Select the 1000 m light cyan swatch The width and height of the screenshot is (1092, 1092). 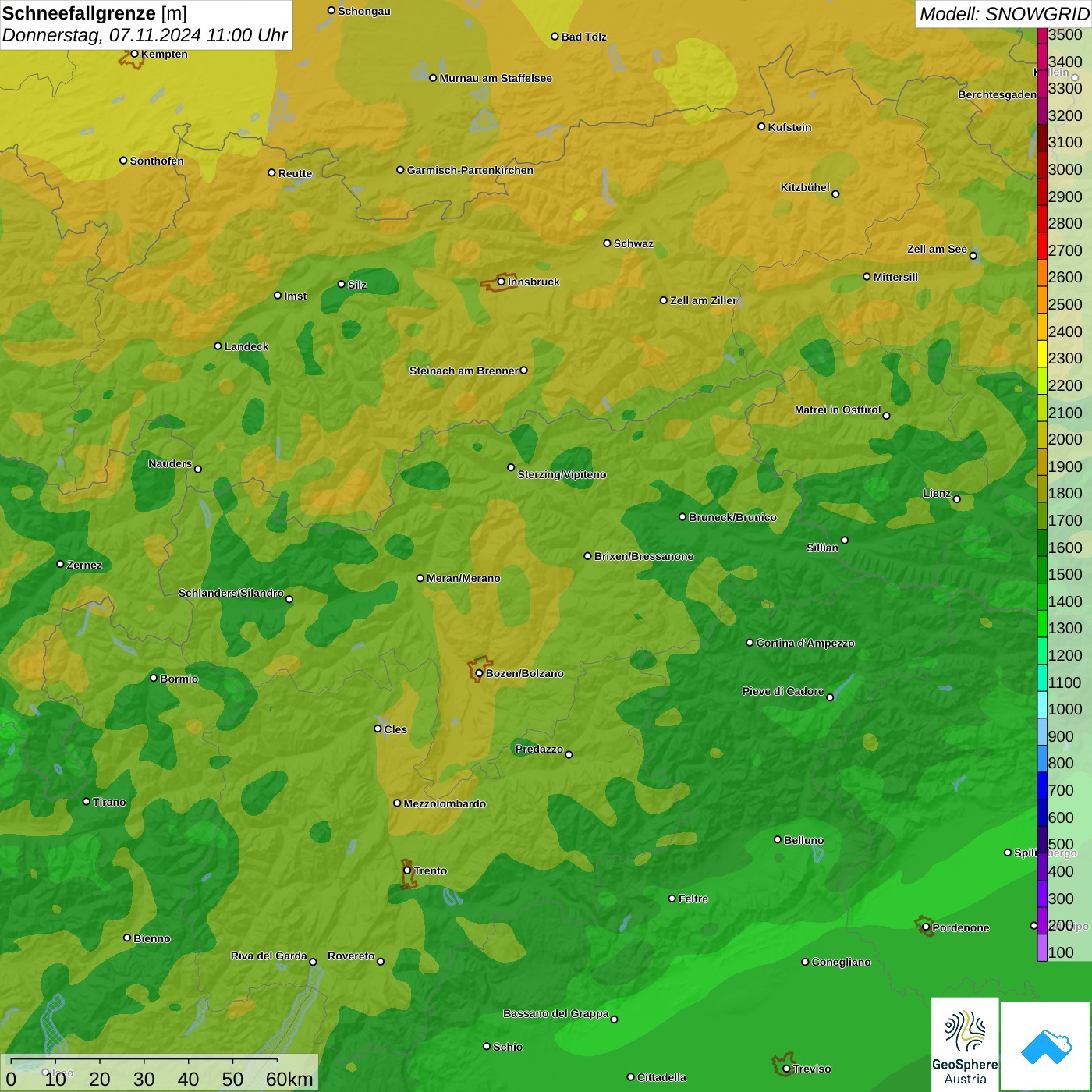(x=1042, y=705)
